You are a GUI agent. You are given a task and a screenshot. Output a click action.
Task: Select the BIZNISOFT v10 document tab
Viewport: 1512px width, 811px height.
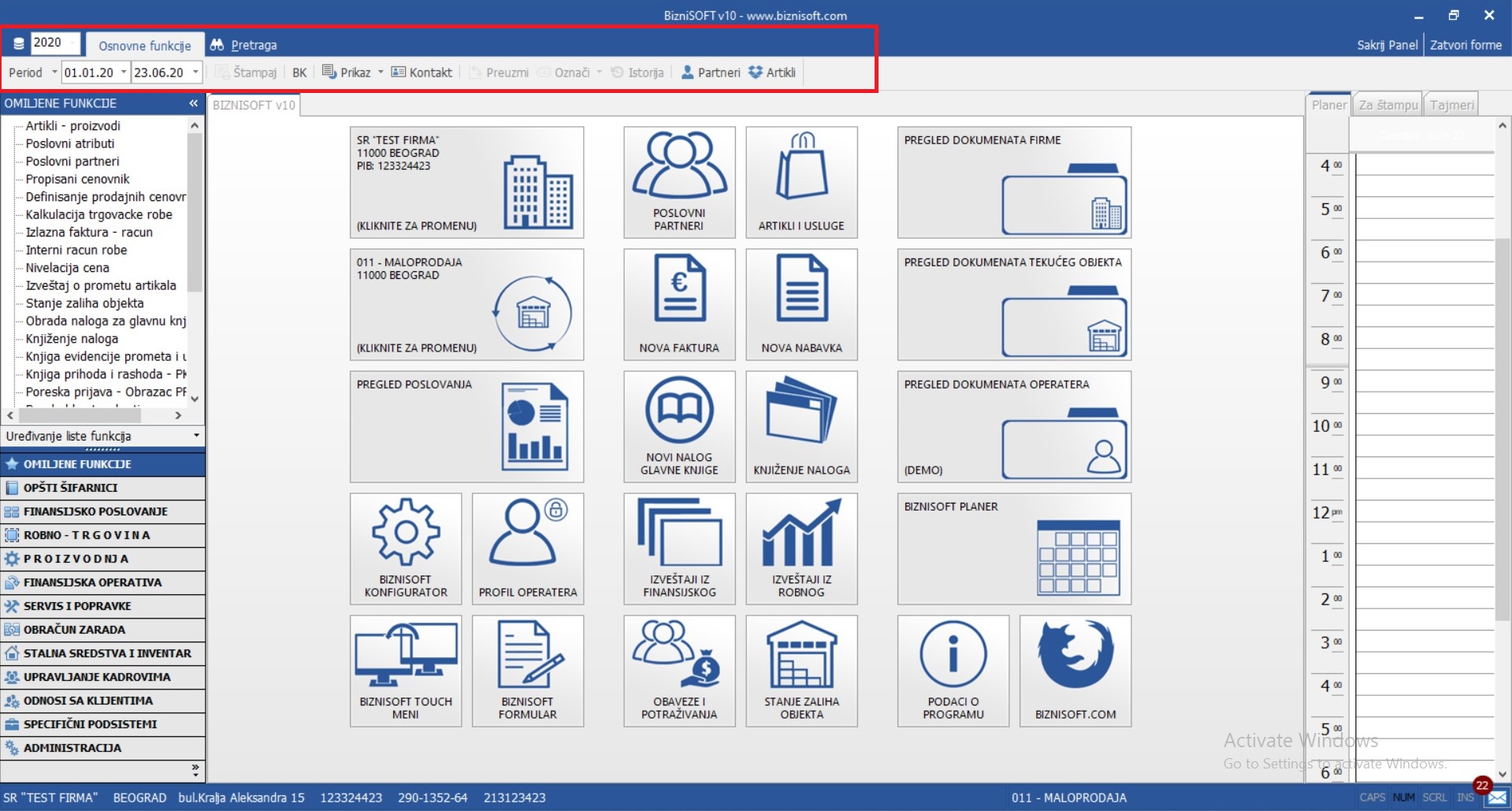coord(254,105)
